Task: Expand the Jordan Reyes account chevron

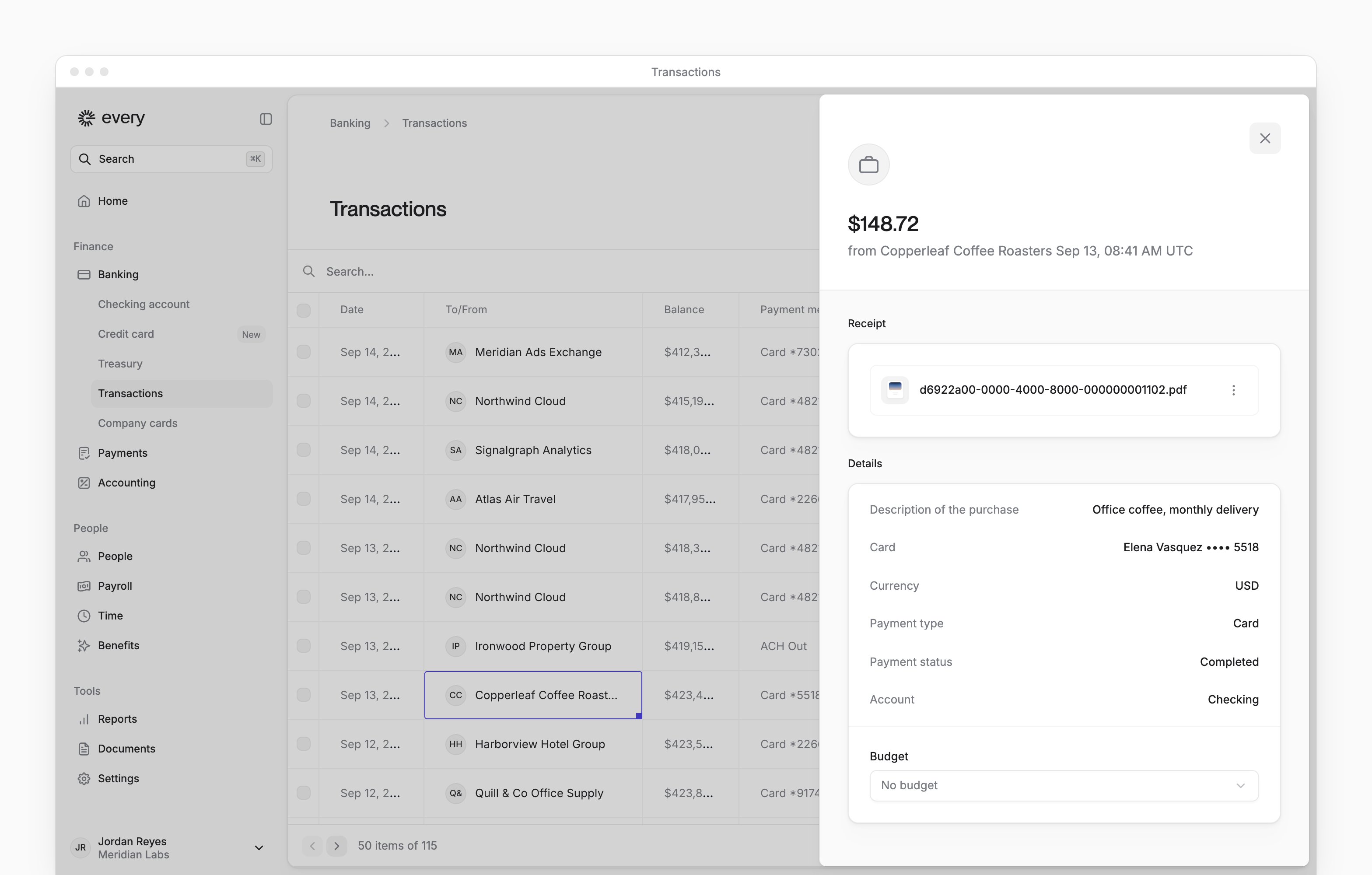Action: tap(259, 848)
